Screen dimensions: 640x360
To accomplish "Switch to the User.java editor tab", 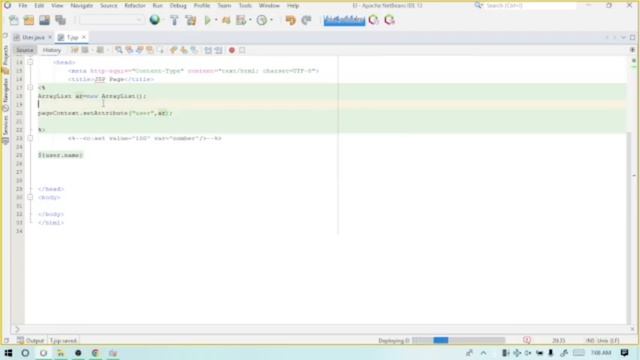I will (33, 37).
